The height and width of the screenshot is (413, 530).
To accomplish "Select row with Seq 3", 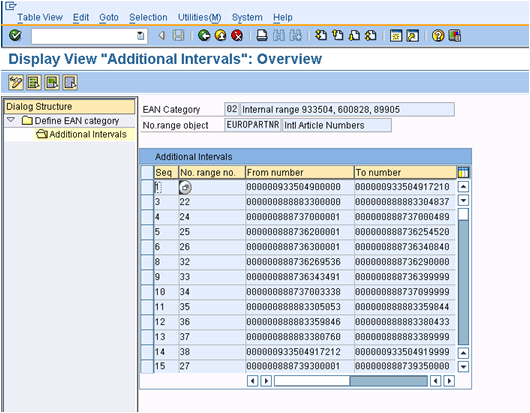I will (x=147, y=202).
